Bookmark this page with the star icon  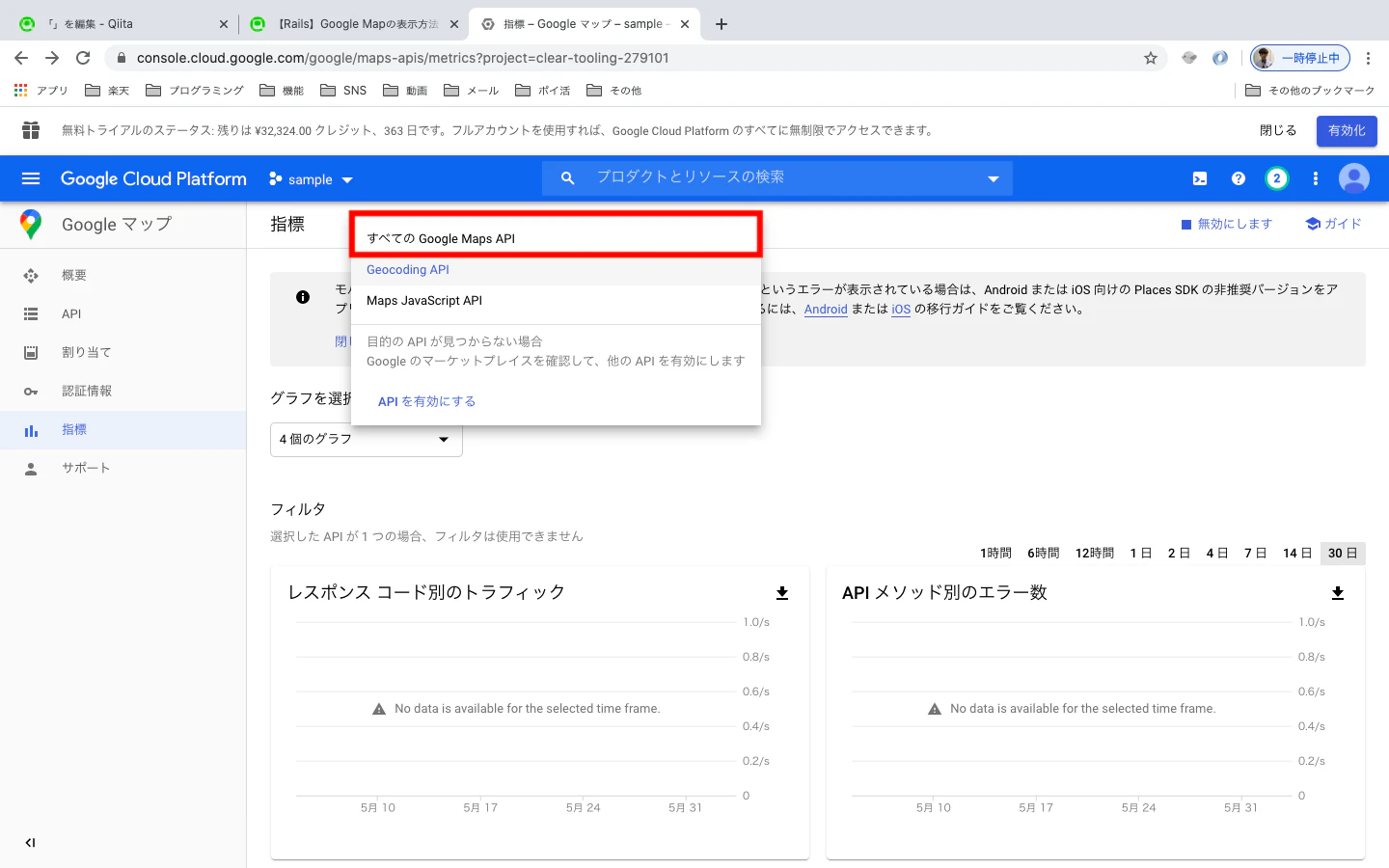[1151, 58]
